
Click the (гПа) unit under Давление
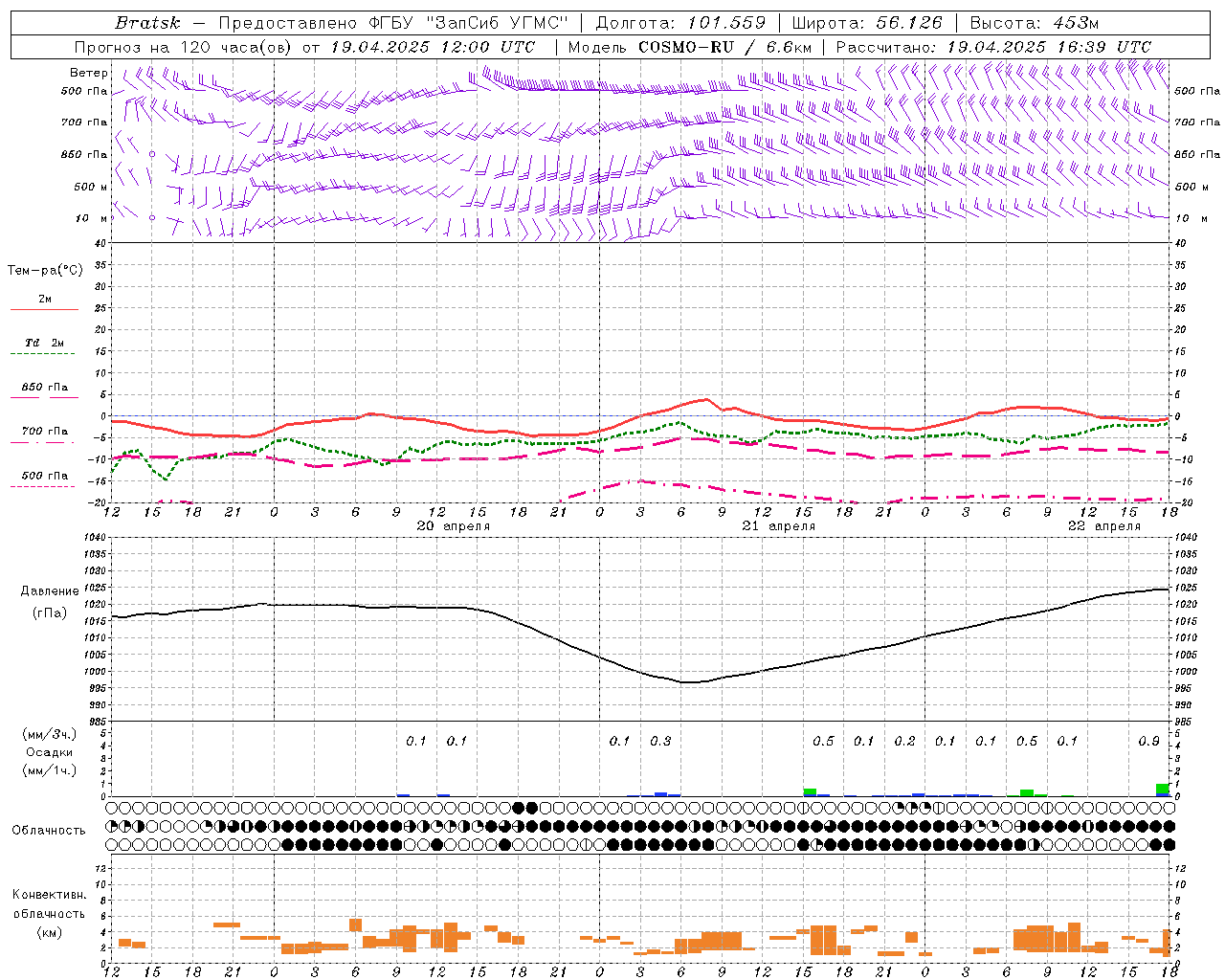[50, 613]
